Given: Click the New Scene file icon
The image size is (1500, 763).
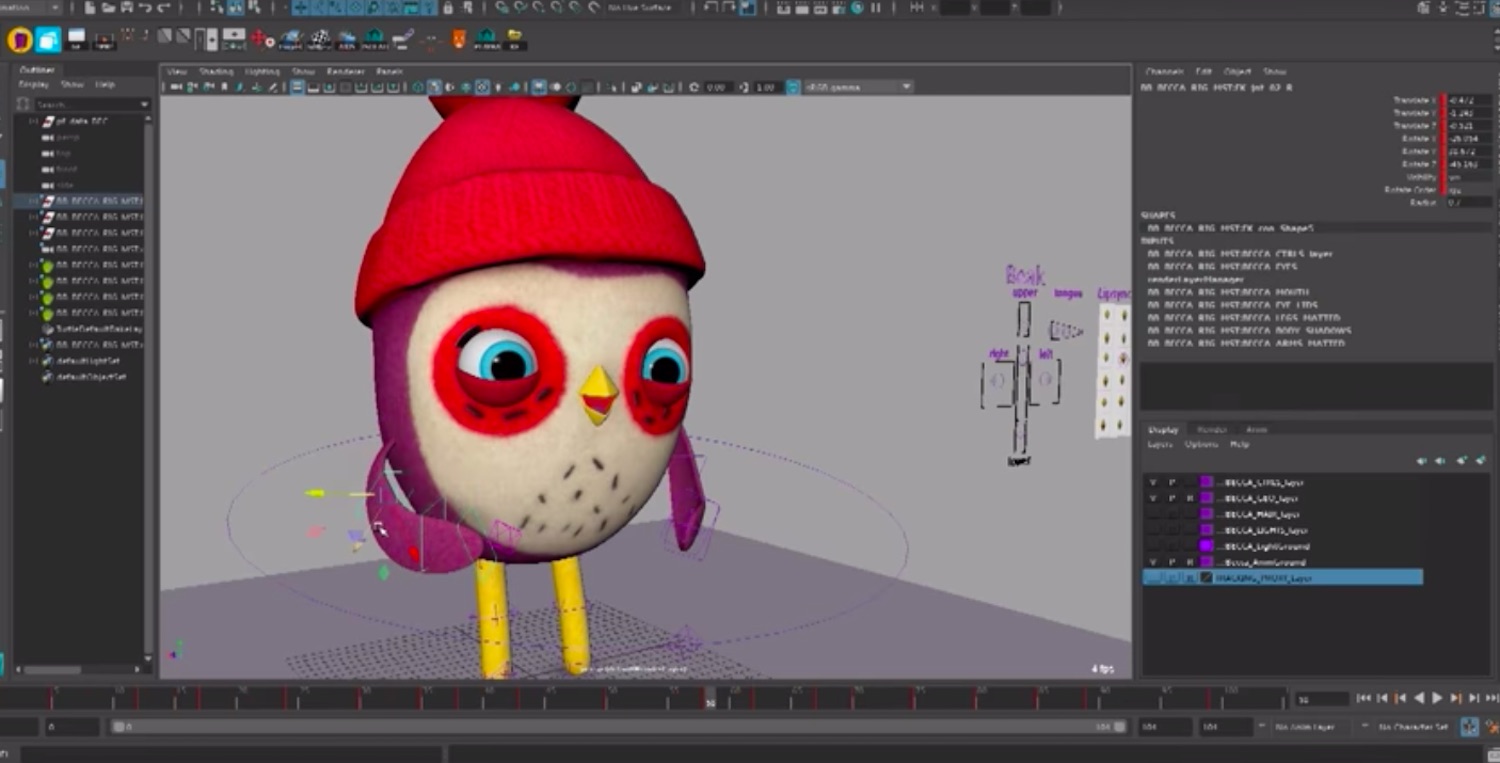Looking at the screenshot, I should click(x=90, y=8).
